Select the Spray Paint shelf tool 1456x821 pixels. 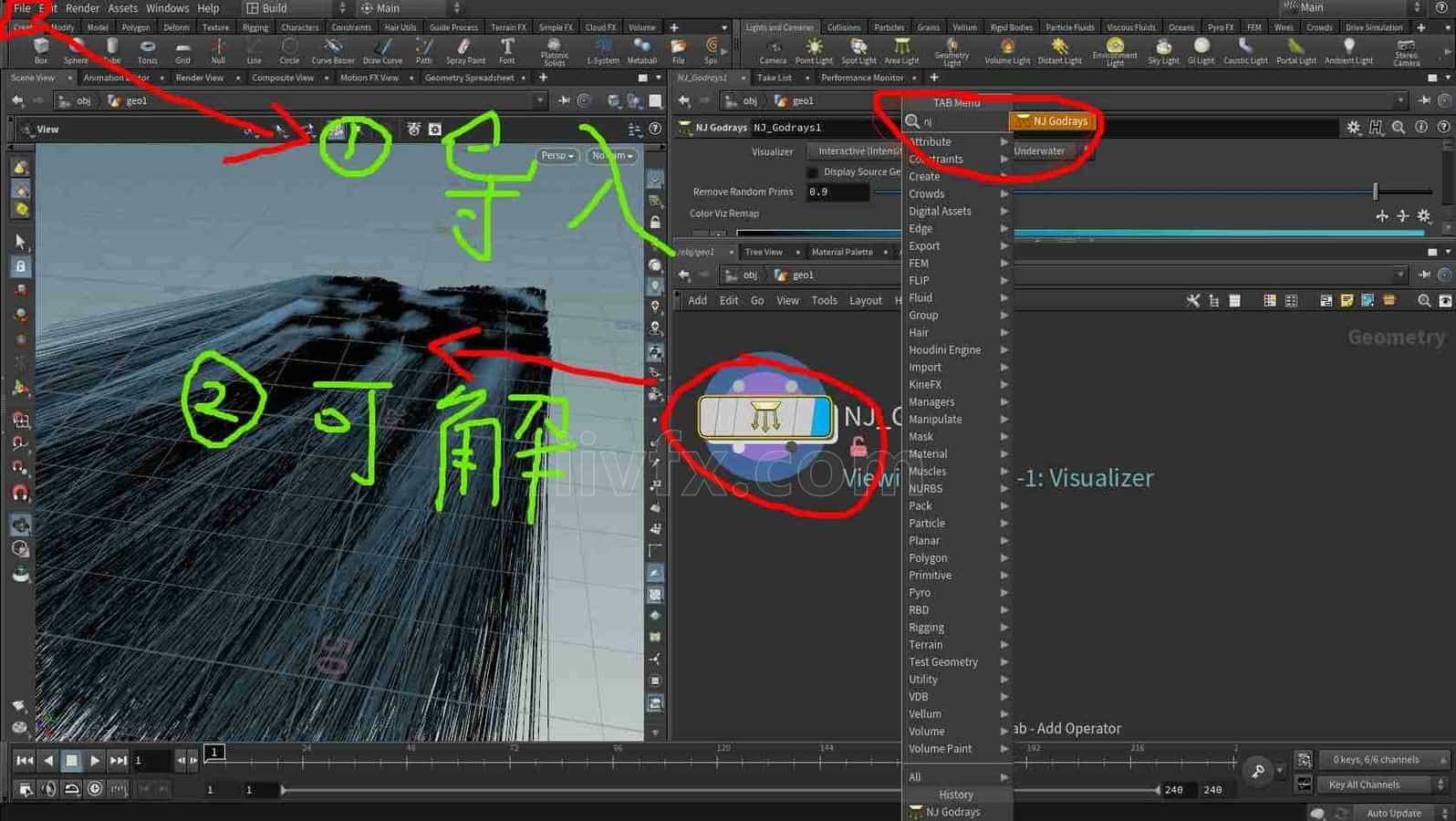465,51
